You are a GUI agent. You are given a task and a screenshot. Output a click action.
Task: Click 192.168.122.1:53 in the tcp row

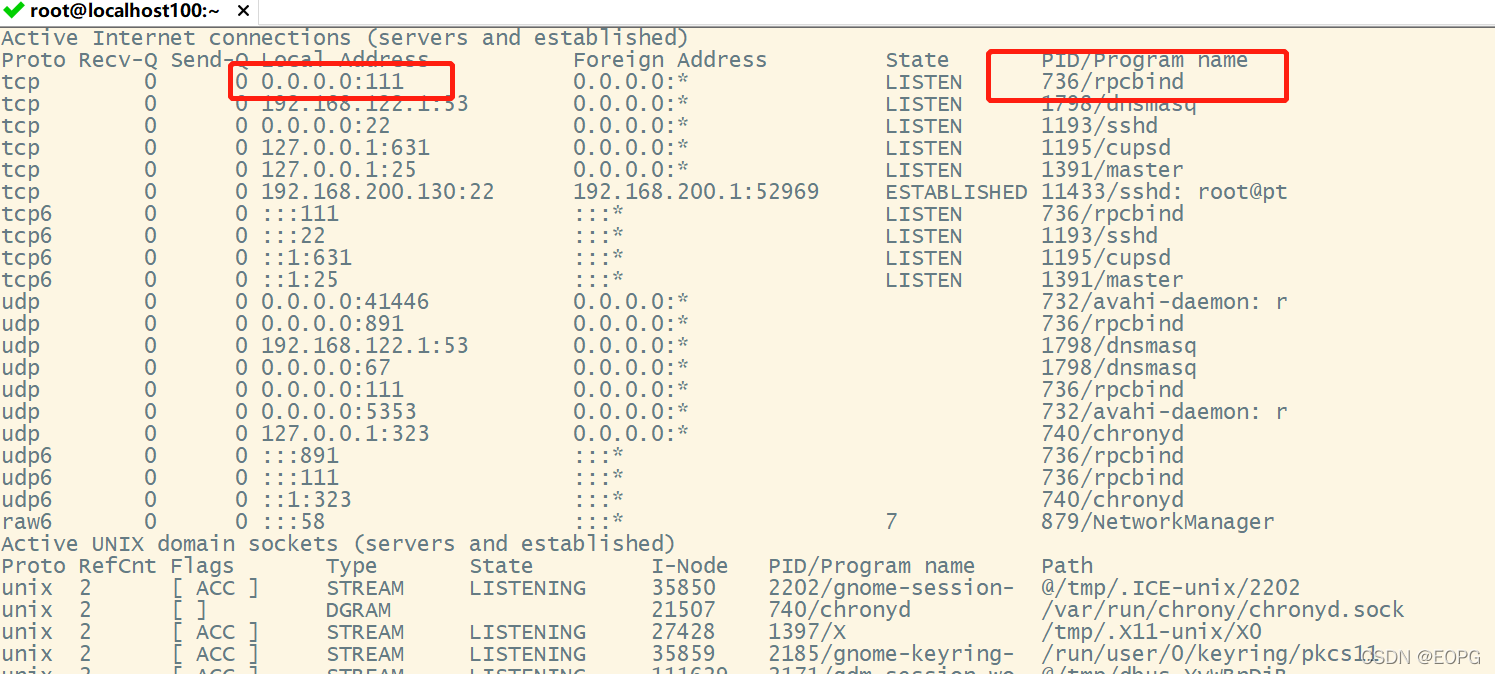pyautogui.click(x=365, y=104)
